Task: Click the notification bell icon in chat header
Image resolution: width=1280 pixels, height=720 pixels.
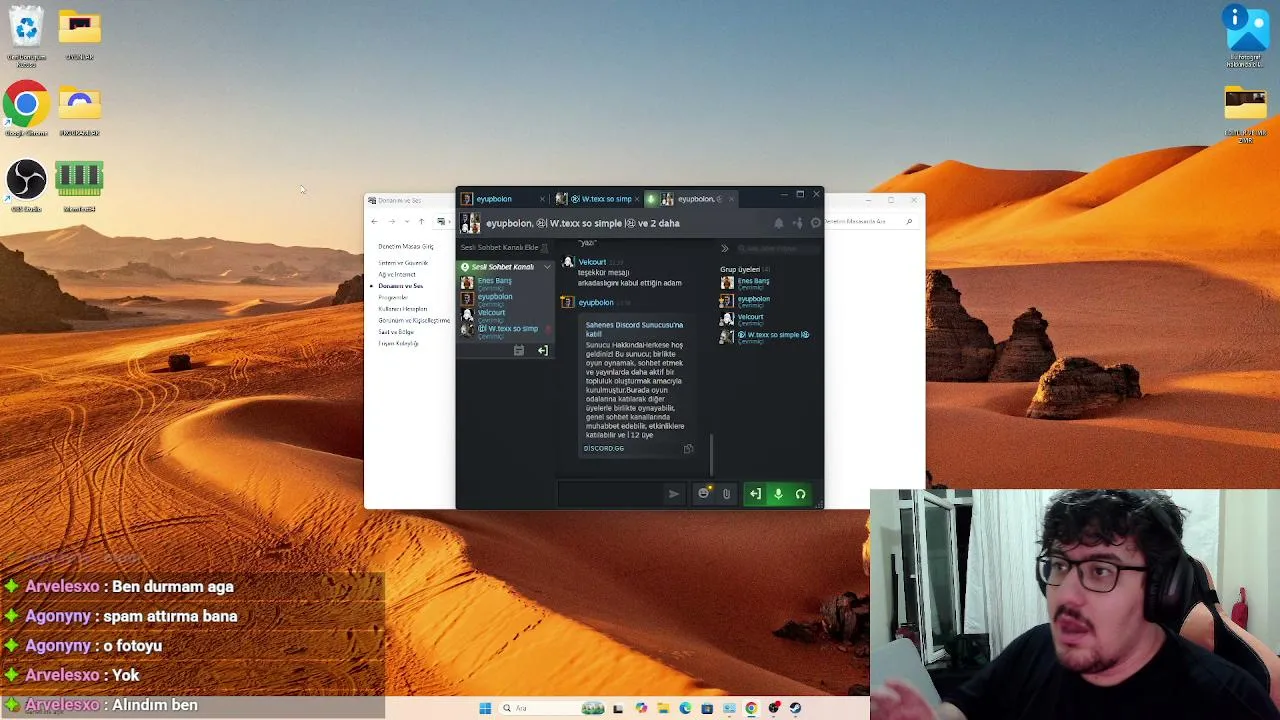Action: (779, 223)
